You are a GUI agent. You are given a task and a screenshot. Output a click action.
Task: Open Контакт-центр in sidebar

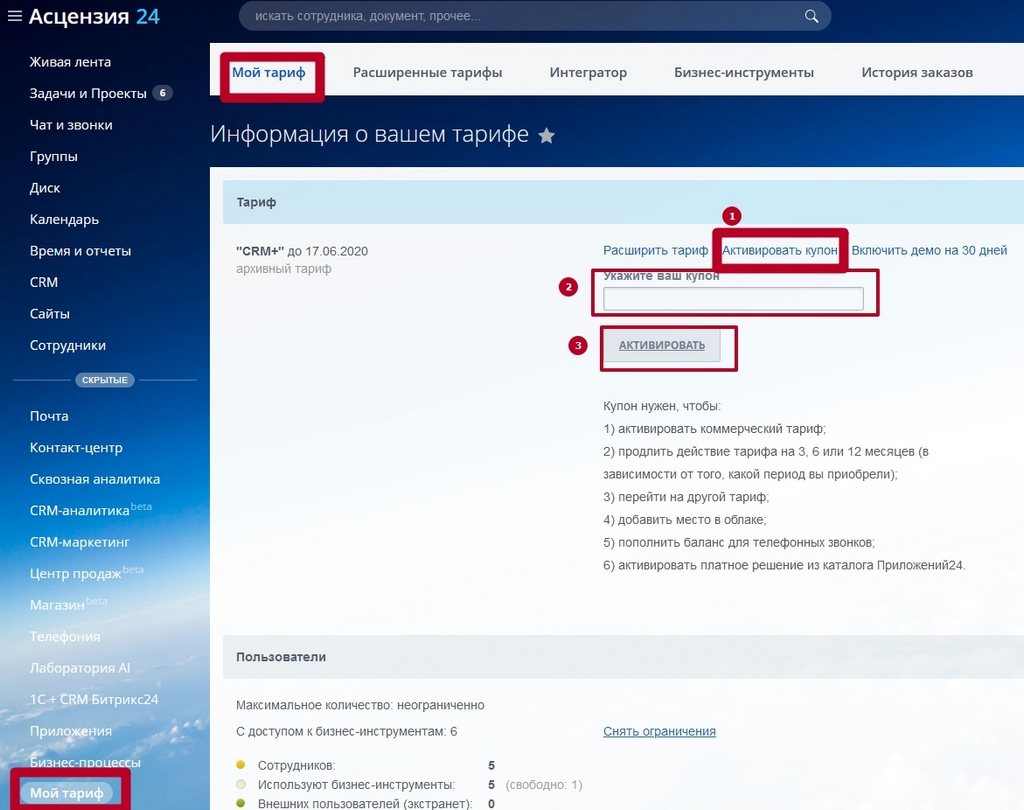76,447
